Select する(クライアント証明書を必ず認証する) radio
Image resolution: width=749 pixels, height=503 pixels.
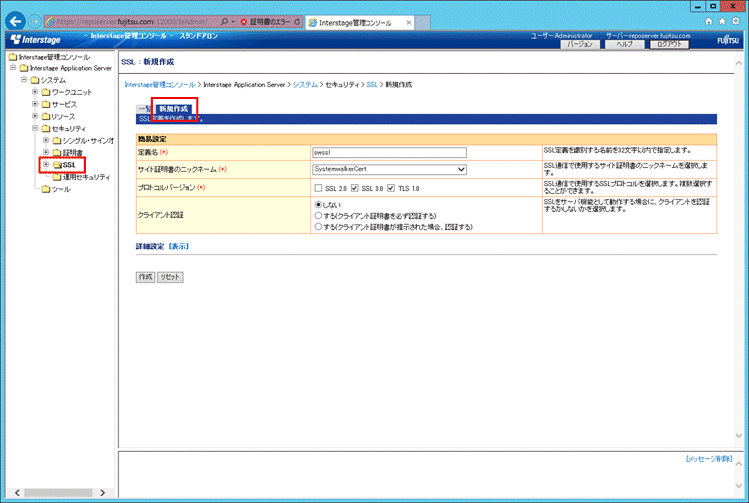(x=318, y=216)
